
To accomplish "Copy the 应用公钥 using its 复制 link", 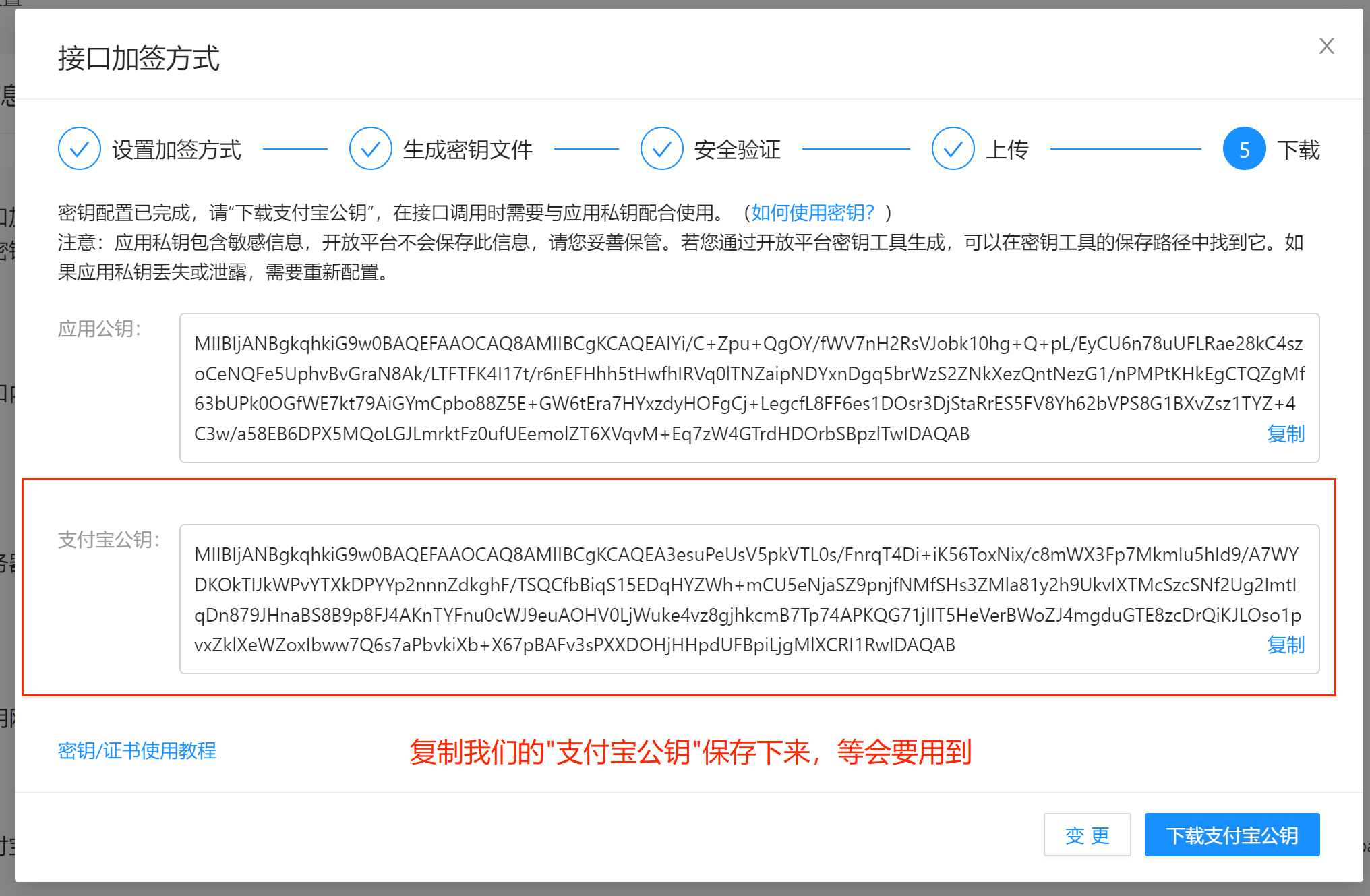I will click(x=1286, y=434).
